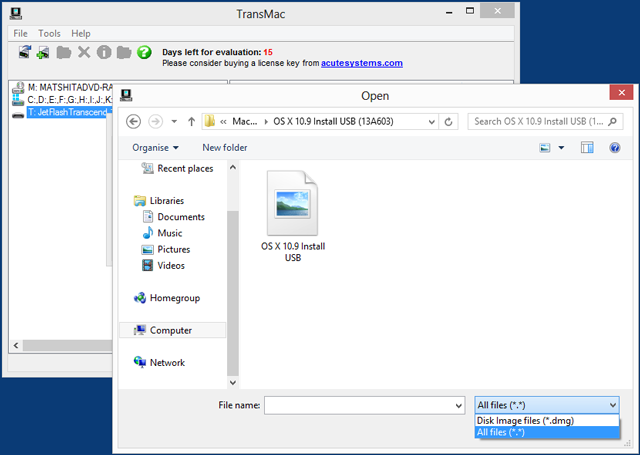This screenshot has width=640, height=455.
Task: Click the TransMac app icon in title bar
Action: [16, 13]
